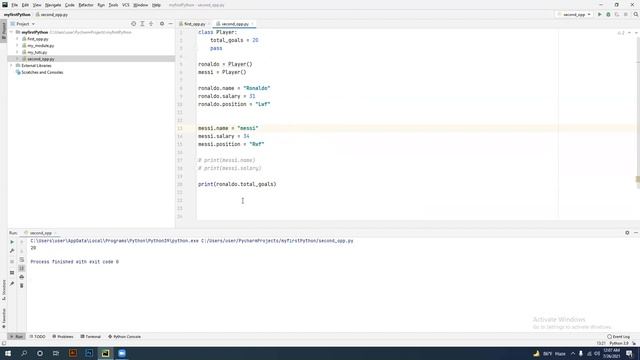
Task: Open the Navigate menu
Action: [53, 5]
